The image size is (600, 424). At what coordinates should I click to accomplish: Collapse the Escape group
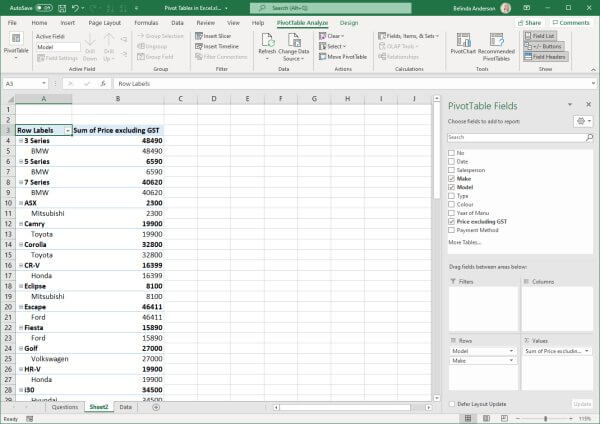pos(21,307)
